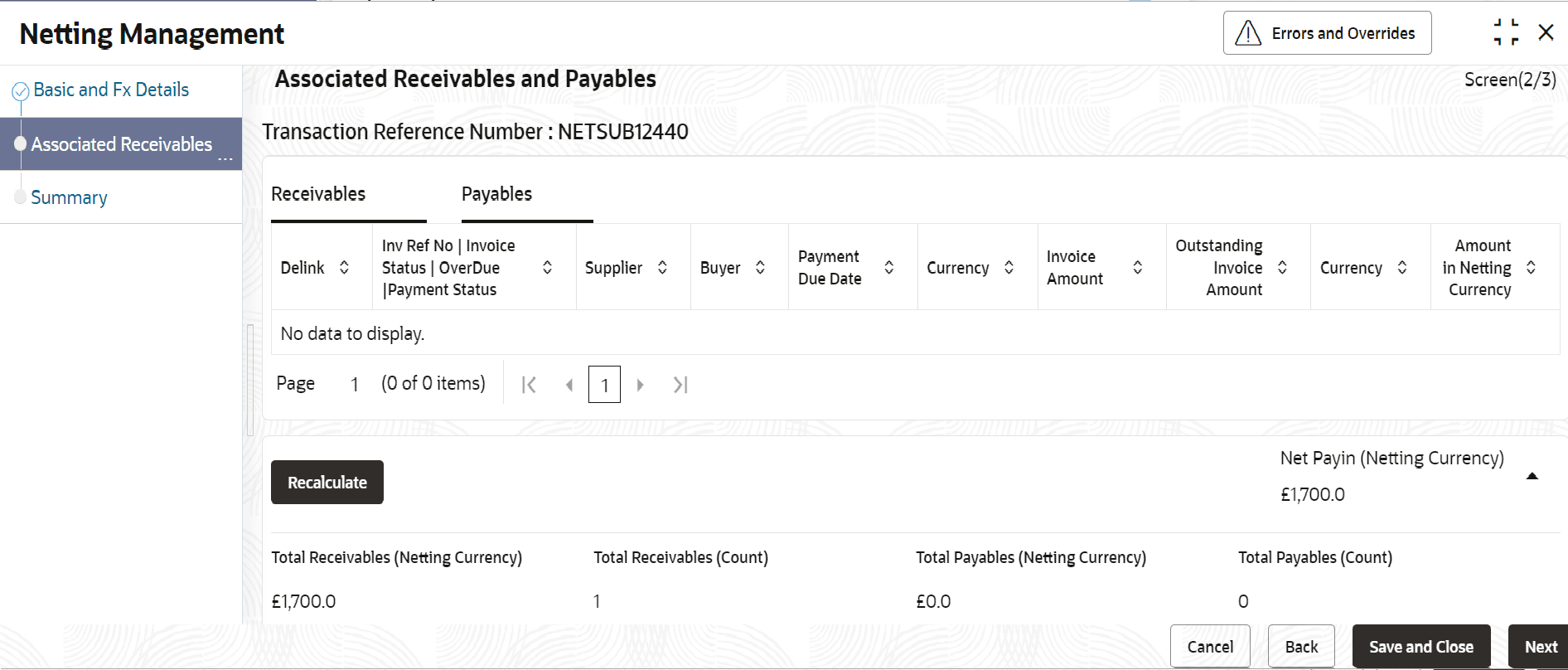Sort table by Supplier column
This screenshot has width=1568, height=670.
pos(662,267)
